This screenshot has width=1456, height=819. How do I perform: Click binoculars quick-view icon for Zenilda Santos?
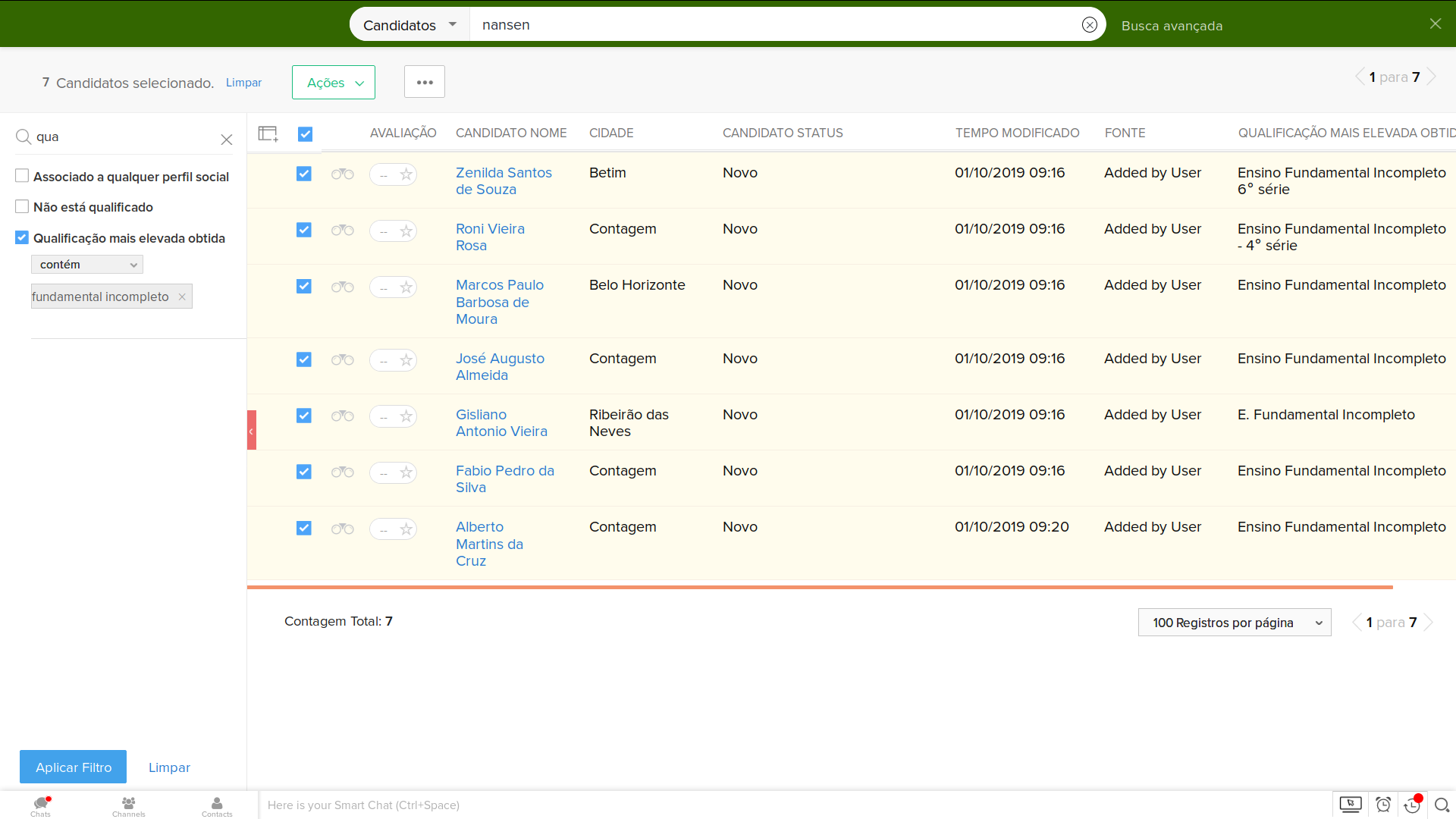point(342,174)
